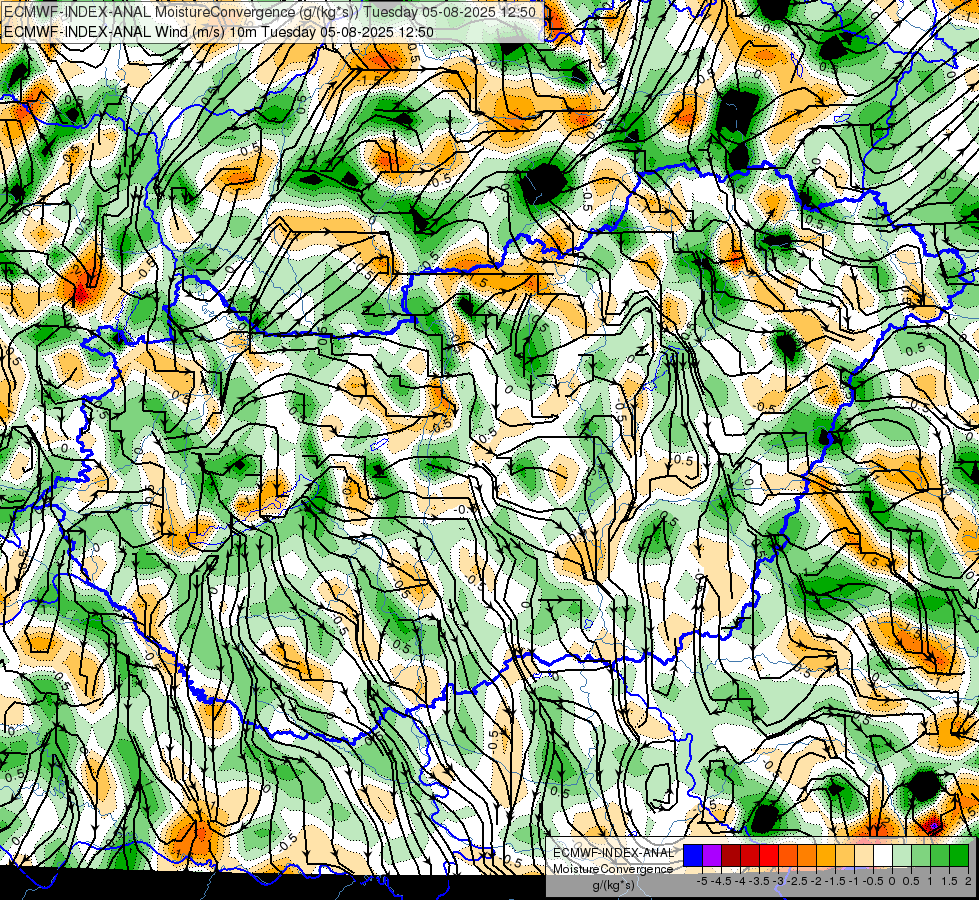Pick the bright red swatch between -3.5 and -3

click(769, 856)
